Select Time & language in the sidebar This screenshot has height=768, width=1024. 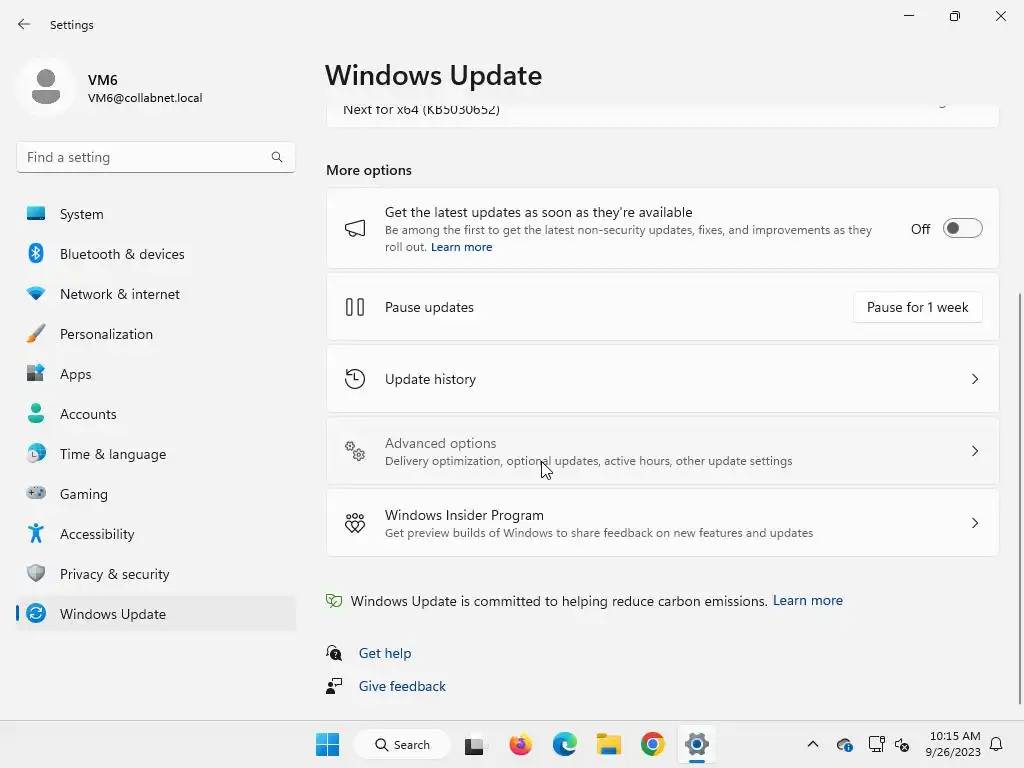coord(156,453)
